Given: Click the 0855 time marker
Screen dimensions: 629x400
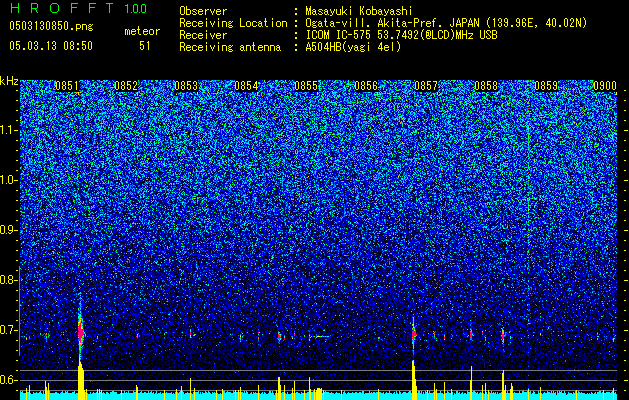Looking at the screenshot, I should click(306, 86).
